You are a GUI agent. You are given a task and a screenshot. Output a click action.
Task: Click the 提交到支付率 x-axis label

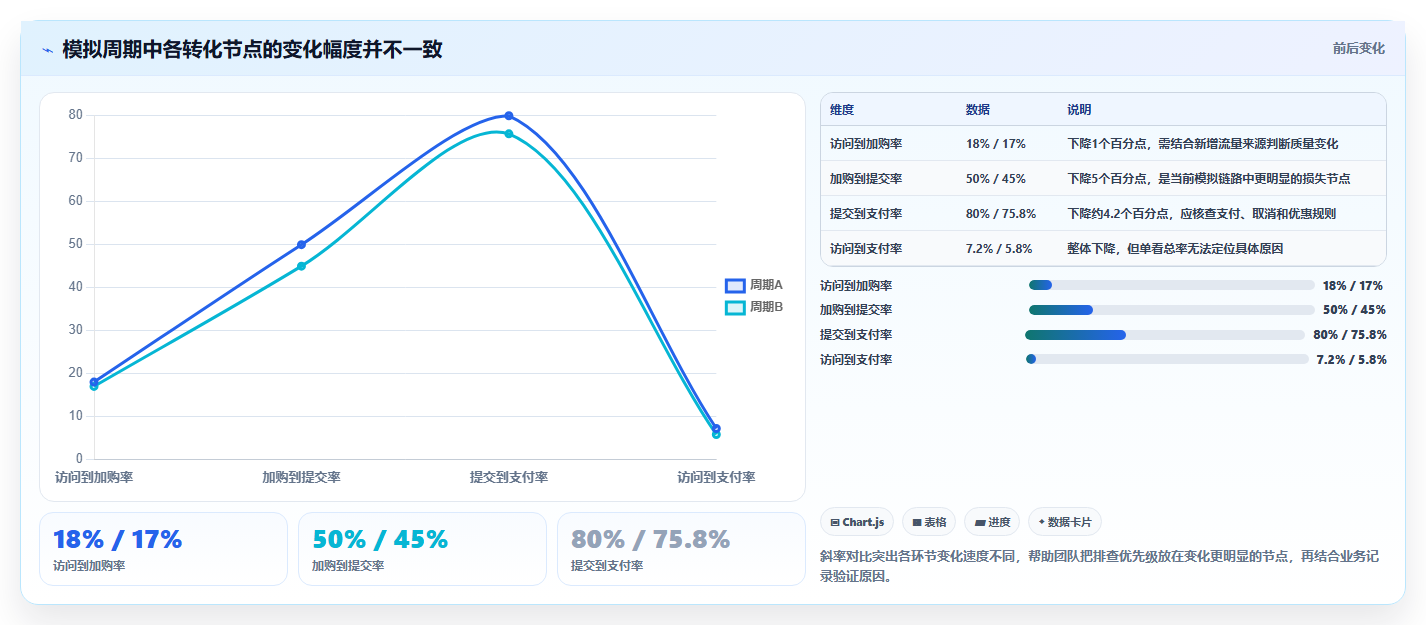pos(509,478)
